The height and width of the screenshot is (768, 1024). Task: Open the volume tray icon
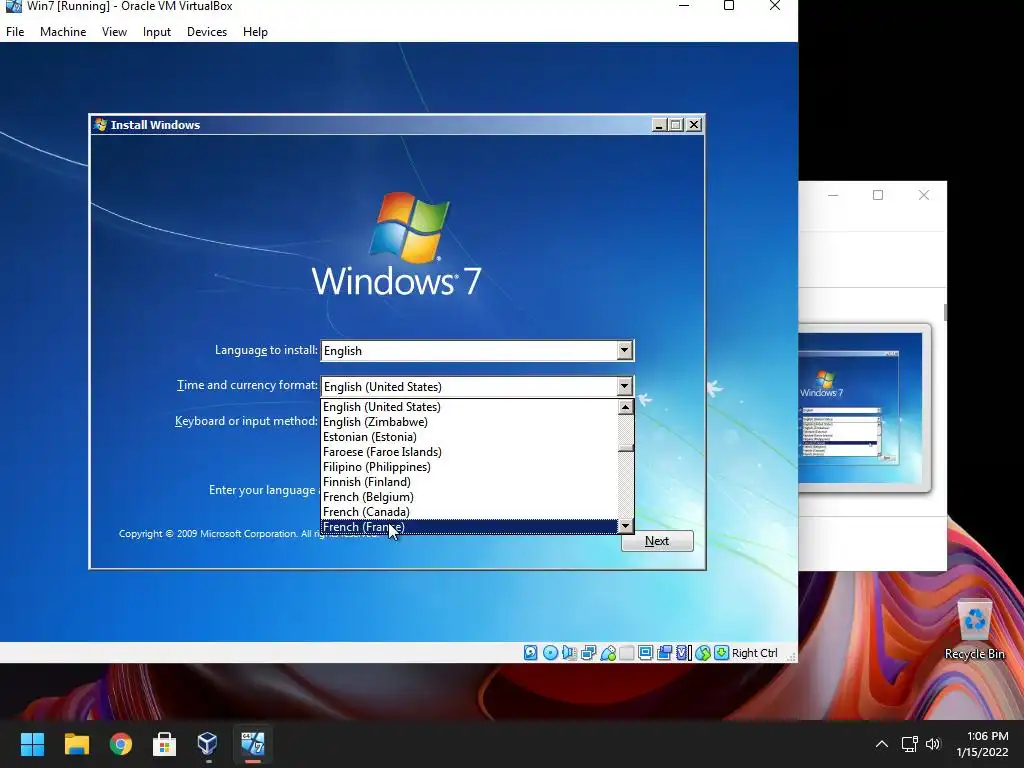(x=933, y=744)
